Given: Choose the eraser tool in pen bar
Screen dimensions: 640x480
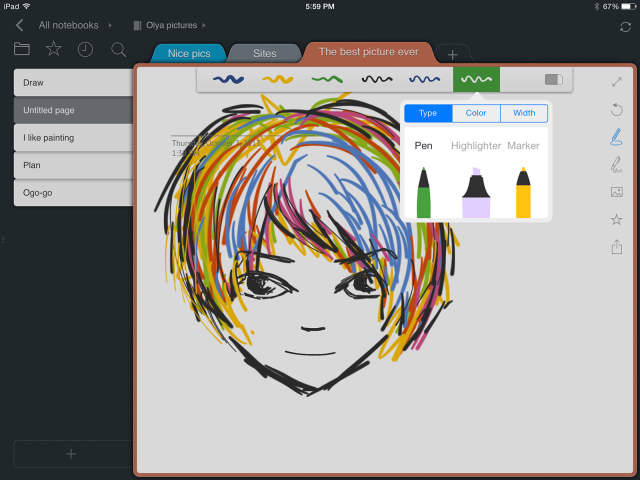Looking at the screenshot, I should pos(553,79).
